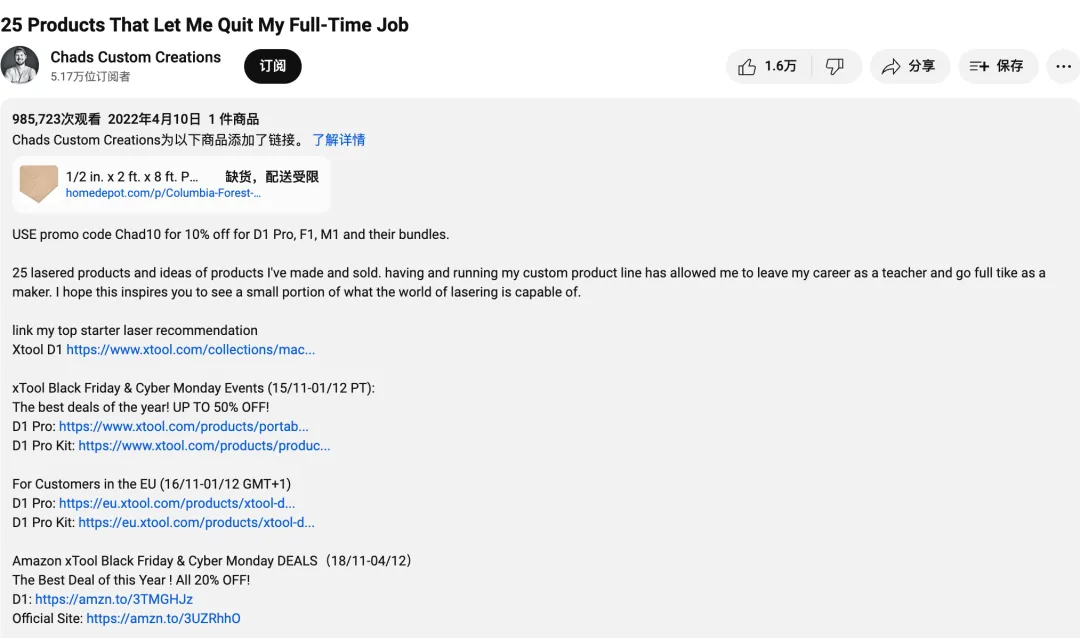Open Chads Custom Creations channel avatar
1080x638 pixels.
point(19,65)
